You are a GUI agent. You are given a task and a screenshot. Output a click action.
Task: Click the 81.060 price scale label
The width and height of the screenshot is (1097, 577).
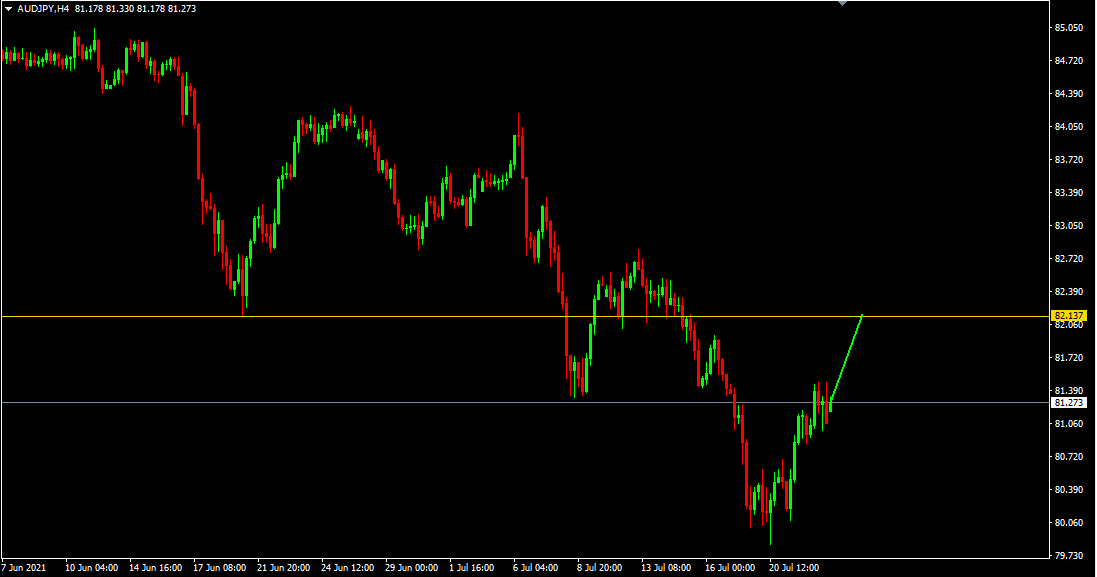(1069, 424)
